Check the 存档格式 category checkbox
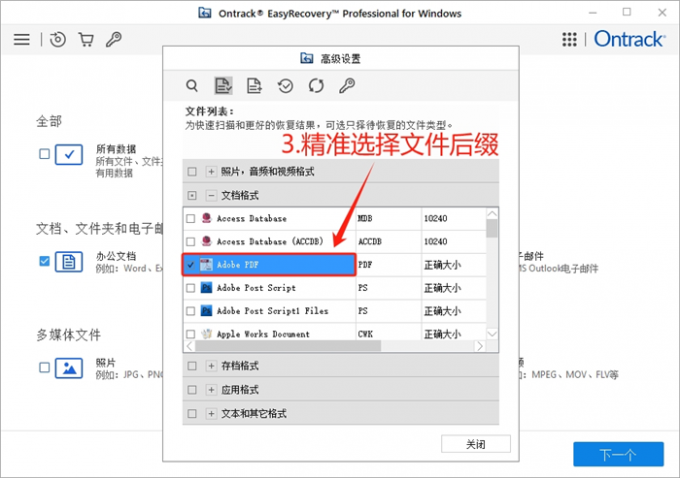 192,366
